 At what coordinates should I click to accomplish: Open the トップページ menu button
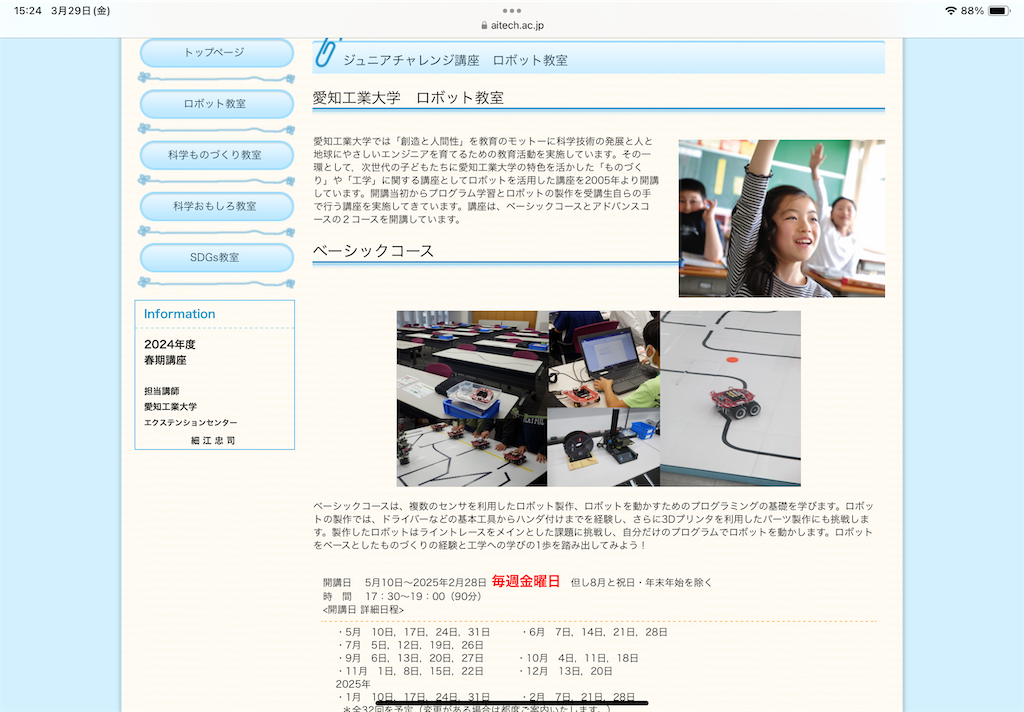pos(216,52)
